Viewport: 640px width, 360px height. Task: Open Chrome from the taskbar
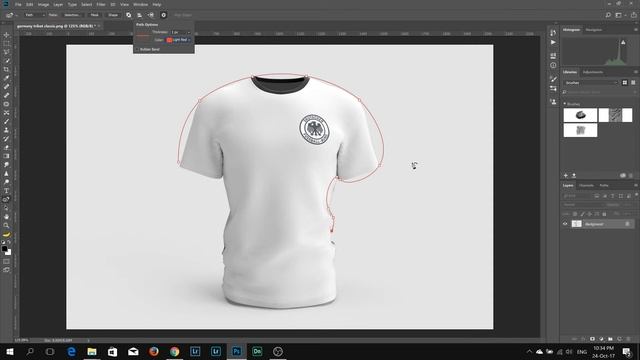175,351
